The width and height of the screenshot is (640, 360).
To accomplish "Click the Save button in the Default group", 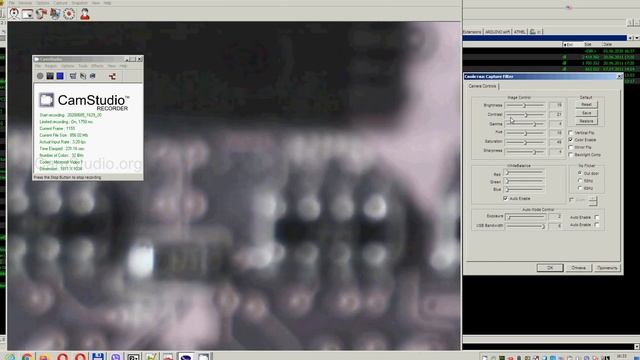I will [x=587, y=113].
